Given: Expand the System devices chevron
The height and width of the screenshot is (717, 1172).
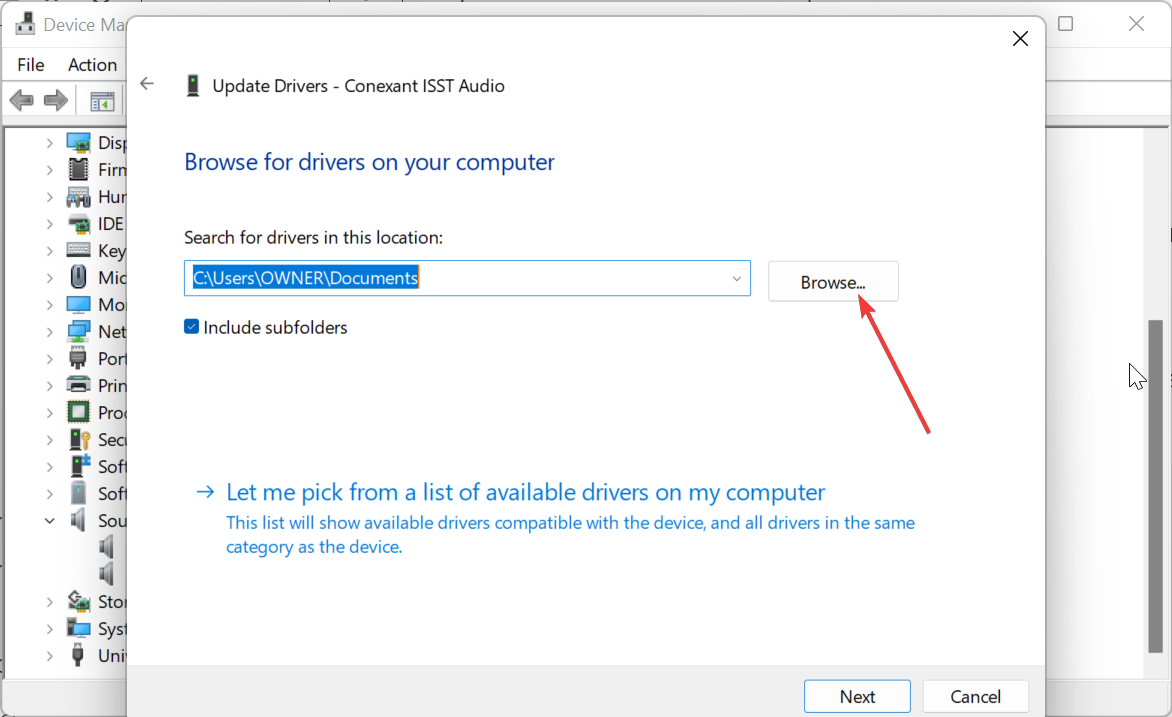Looking at the screenshot, I should coord(49,628).
